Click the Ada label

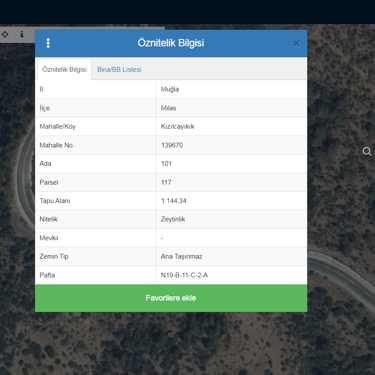(45, 164)
